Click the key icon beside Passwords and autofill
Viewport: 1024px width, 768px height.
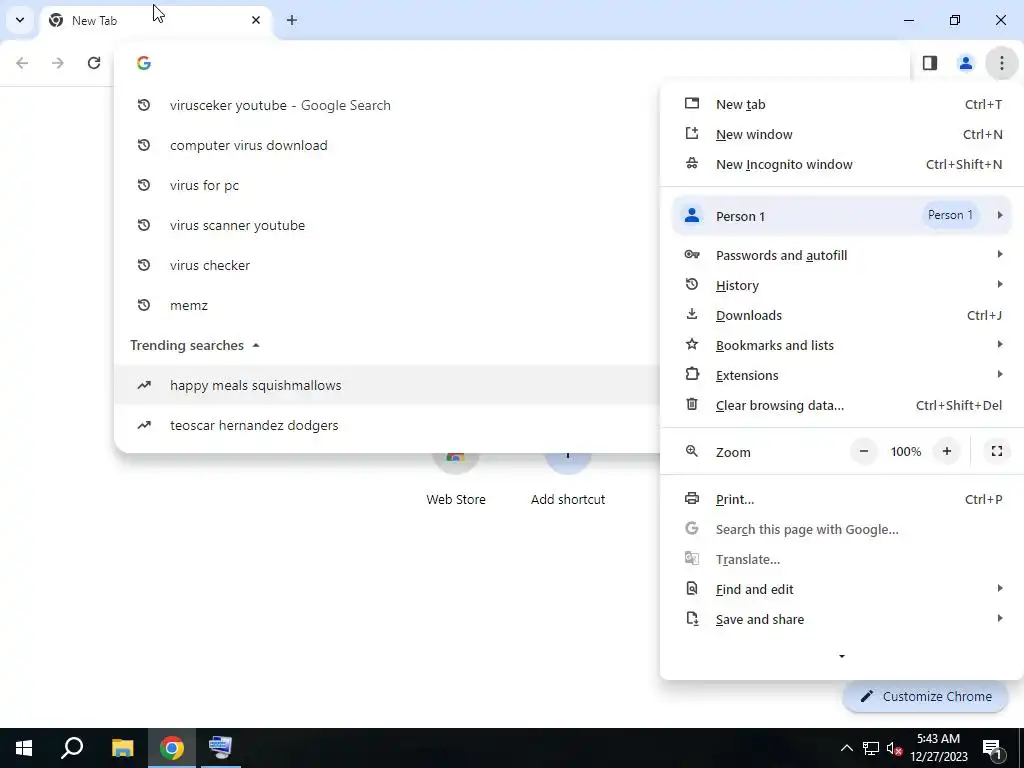coord(692,254)
